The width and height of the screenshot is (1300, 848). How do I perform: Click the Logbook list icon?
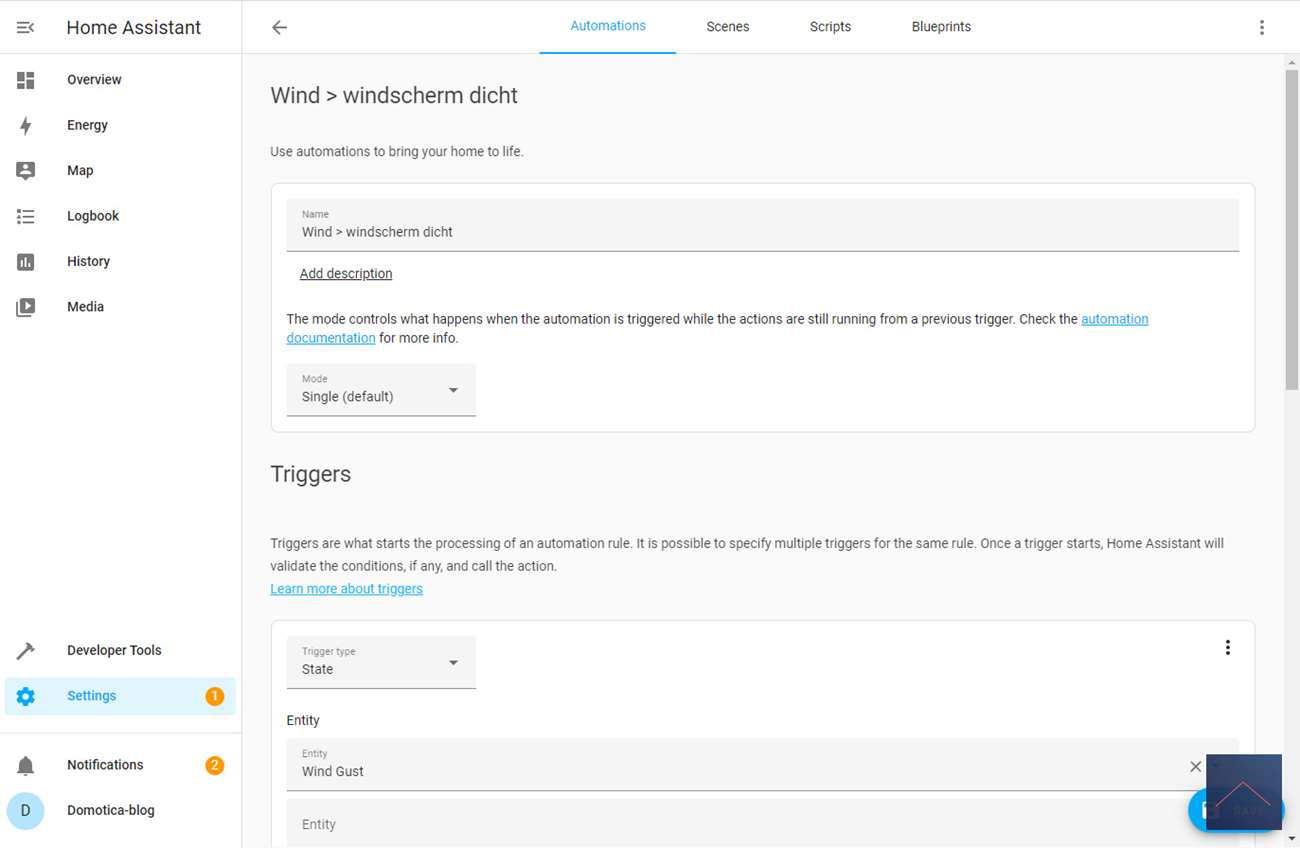(26, 216)
